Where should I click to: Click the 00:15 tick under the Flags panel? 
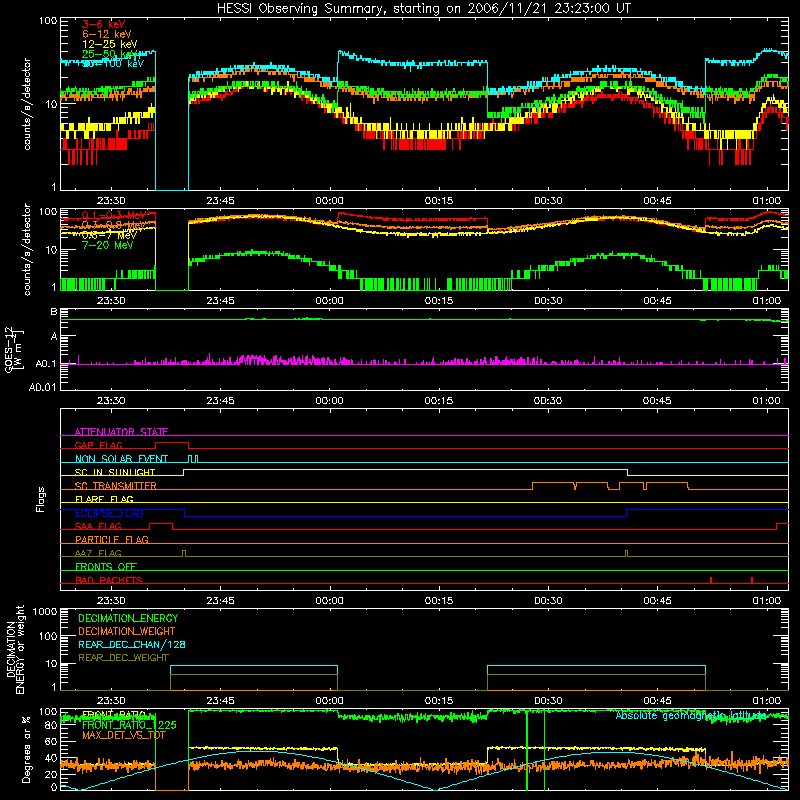tap(439, 601)
